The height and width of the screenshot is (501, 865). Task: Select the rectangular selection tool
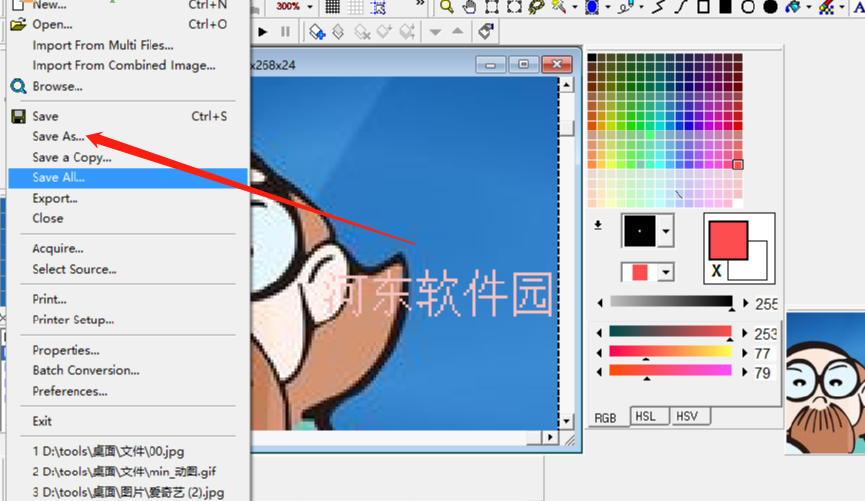tap(492, 7)
